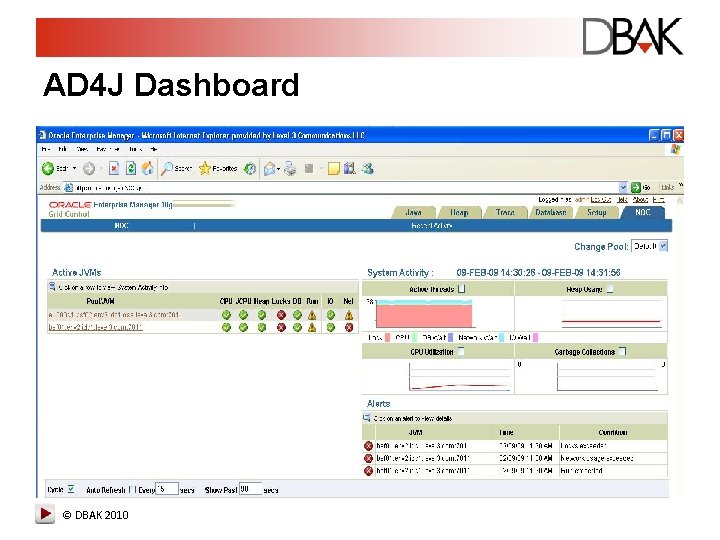Click the CPU Utilization chart
Image resolution: width=720 pixels, height=540 pixels.
pos(460,377)
